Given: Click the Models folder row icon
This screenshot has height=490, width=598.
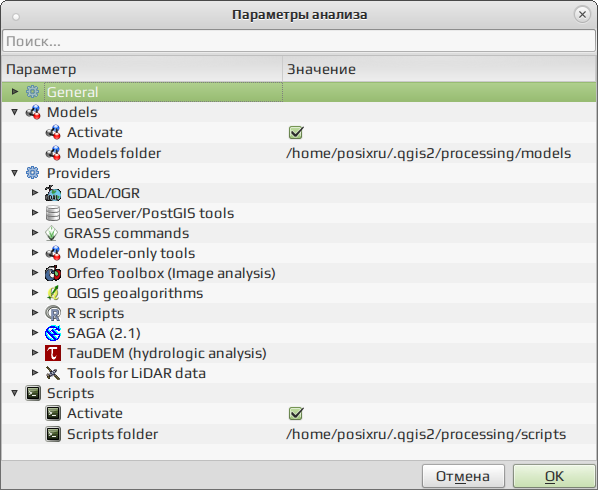Looking at the screenshot, I should (53, 153).
